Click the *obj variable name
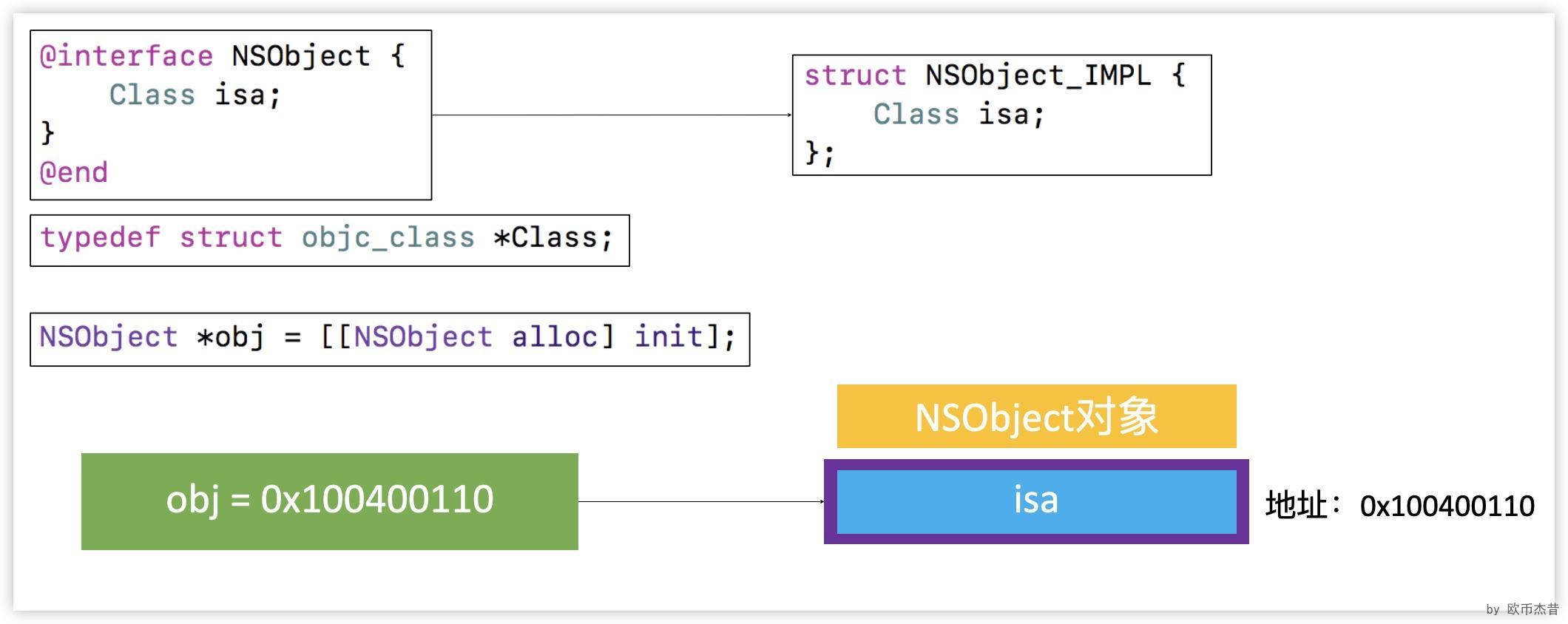The image size is (1568, 624). tap(230, 337)
